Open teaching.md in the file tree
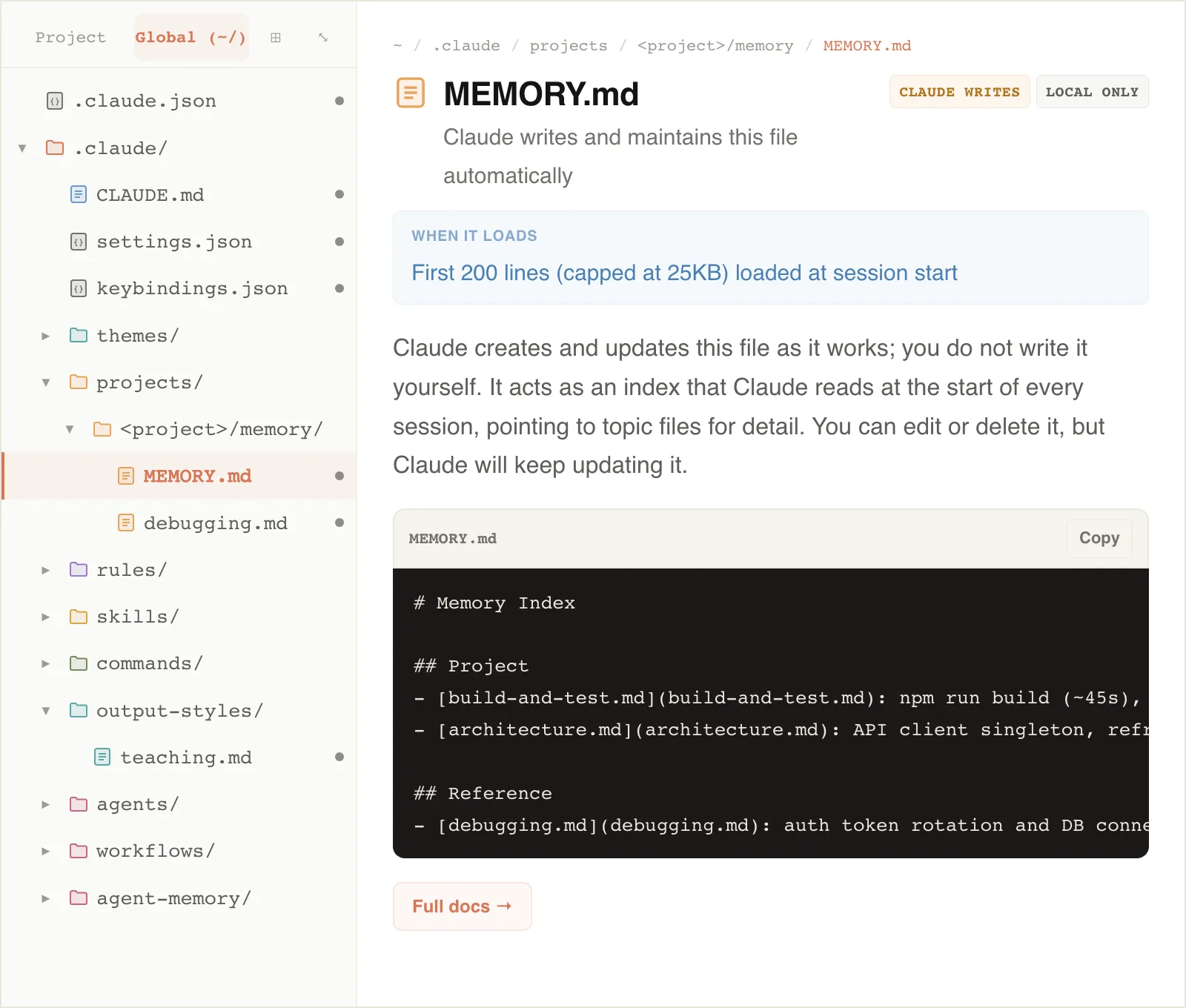This screenshot has height=1008, width=1186. (x=180, y=757)
